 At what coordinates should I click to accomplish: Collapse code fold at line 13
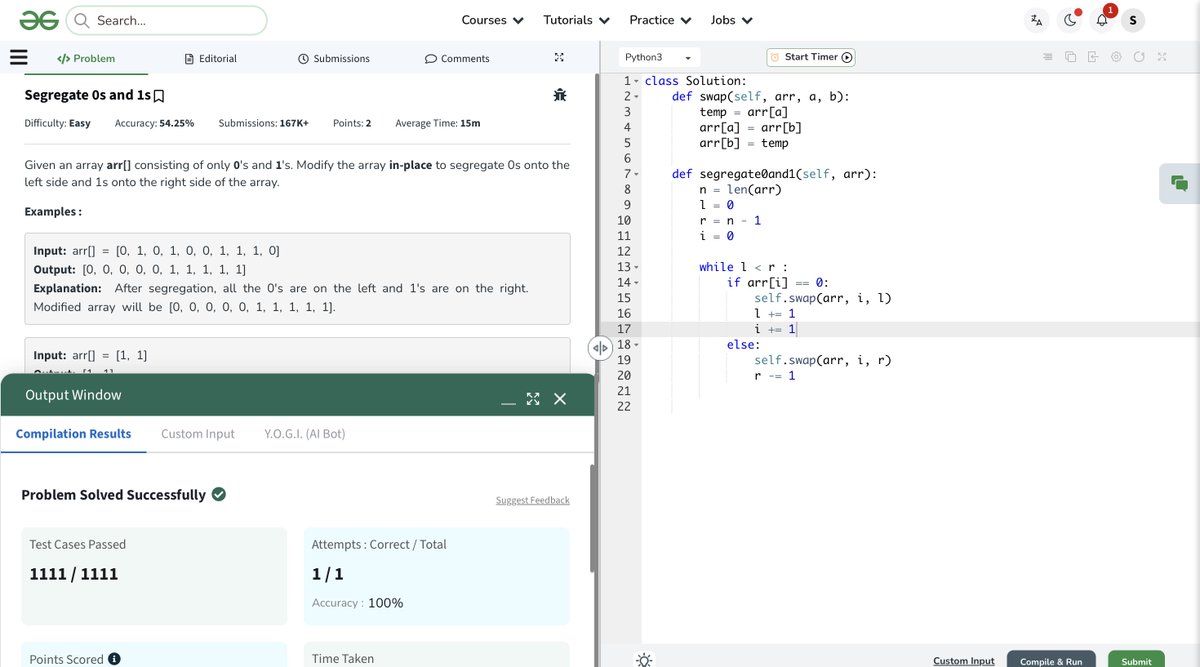click(636, 267)
